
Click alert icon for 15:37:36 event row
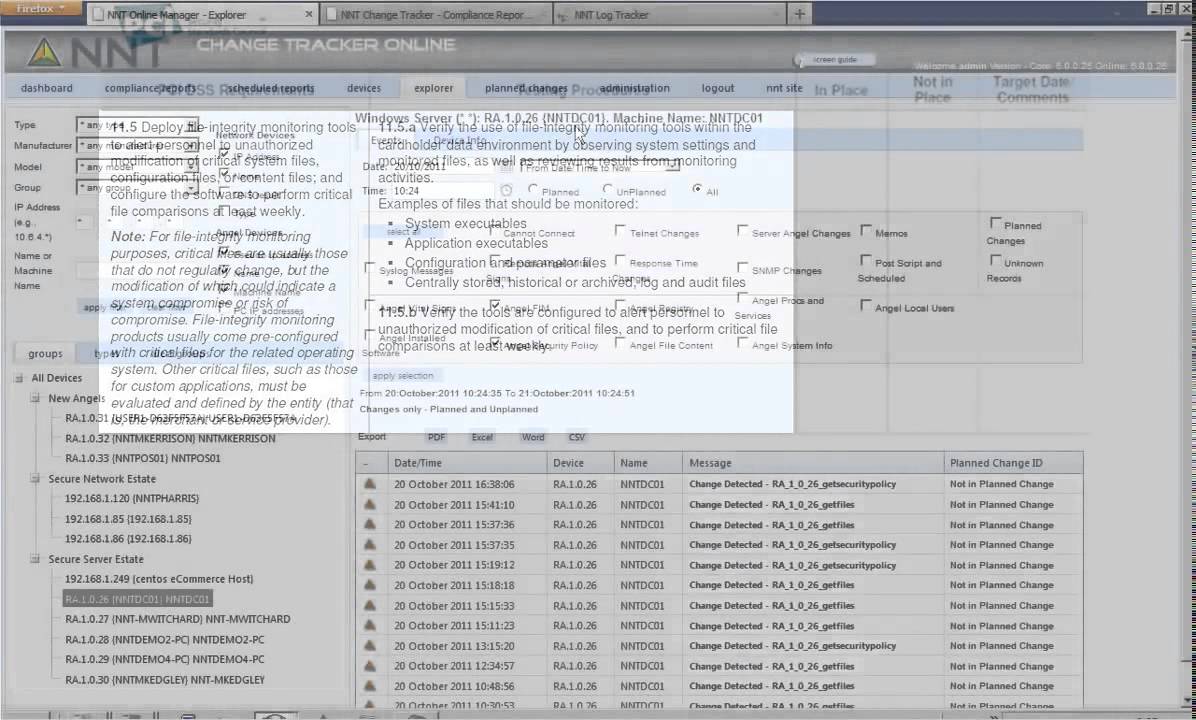pos(370,525)
